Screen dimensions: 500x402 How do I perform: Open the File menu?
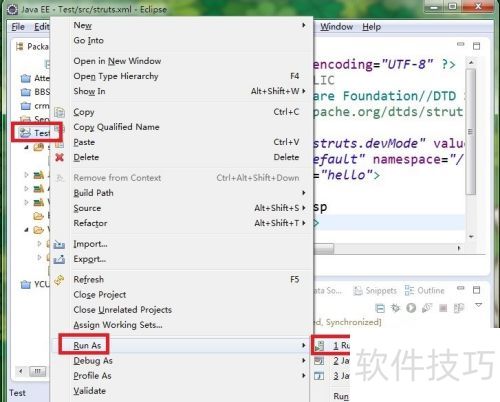coord(18,27)
